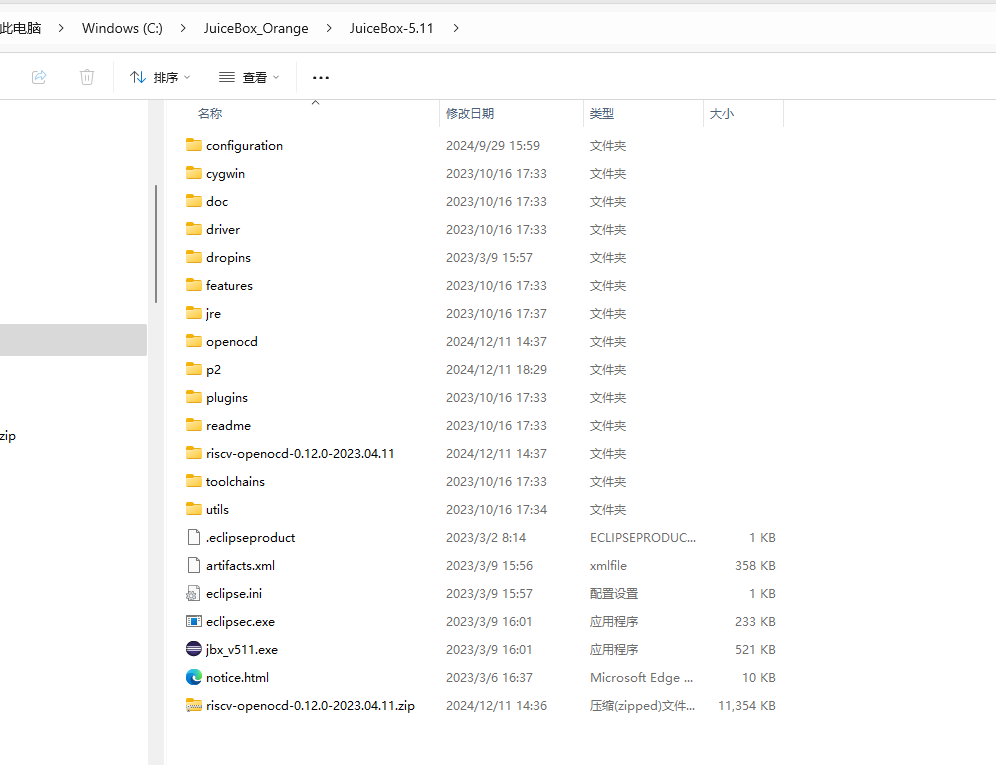Click the artifacts.xml file icon
The width and height of the screenshot is (996, 765).
click(194, 565)
